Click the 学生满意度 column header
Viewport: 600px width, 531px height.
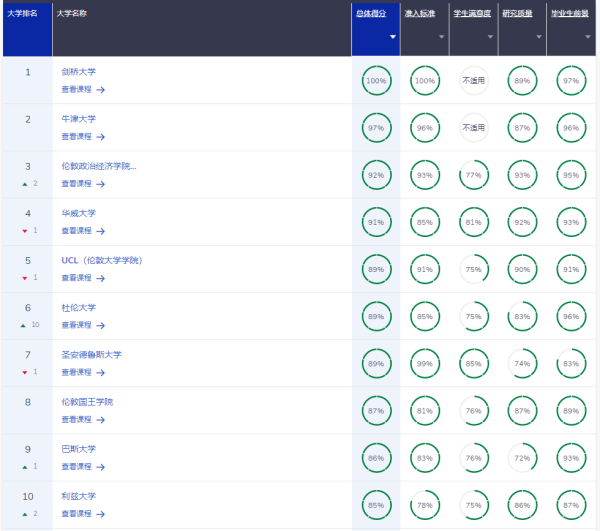472,14
